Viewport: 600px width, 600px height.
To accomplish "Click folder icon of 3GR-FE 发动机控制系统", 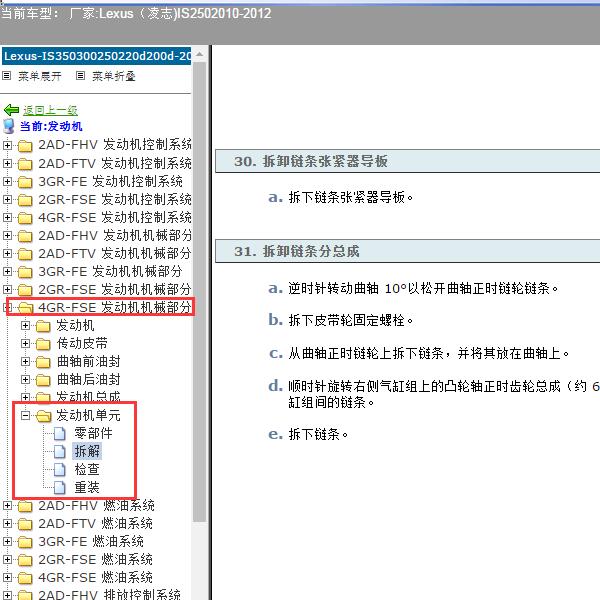I will pyautogui.click(x=25, y=182).
